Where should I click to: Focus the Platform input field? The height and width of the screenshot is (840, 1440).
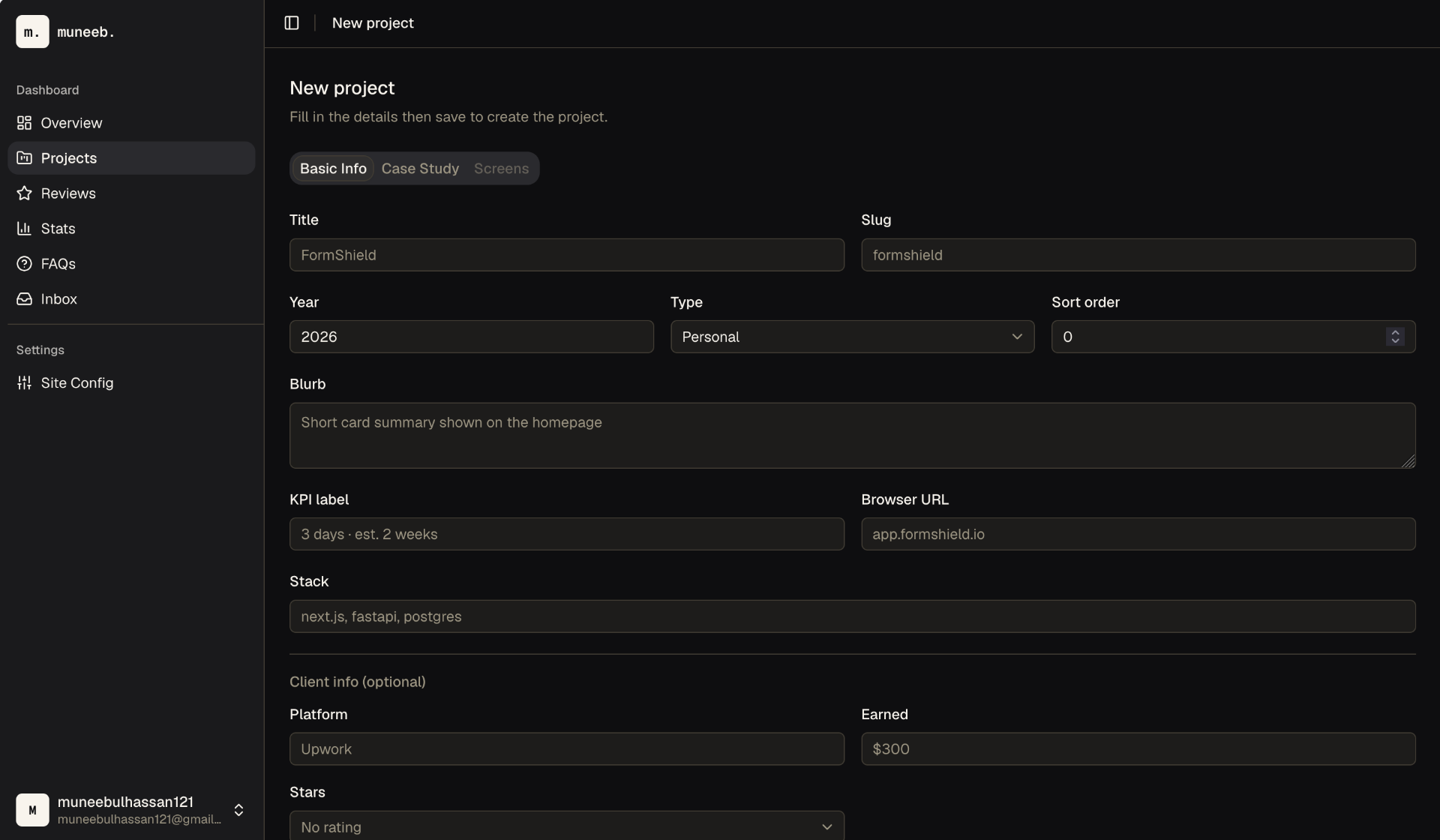click(x=566, y=749)
